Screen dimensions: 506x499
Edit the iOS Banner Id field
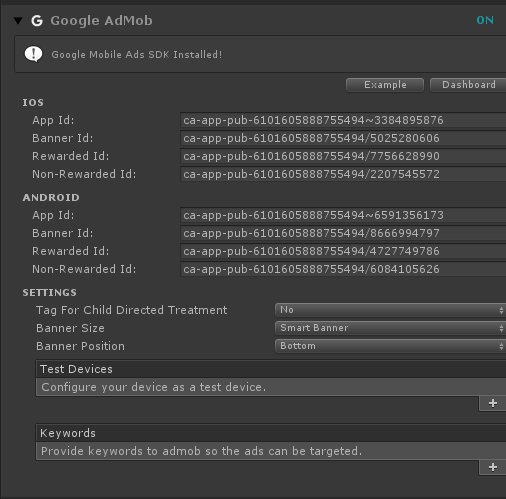(x=343, y=138)
